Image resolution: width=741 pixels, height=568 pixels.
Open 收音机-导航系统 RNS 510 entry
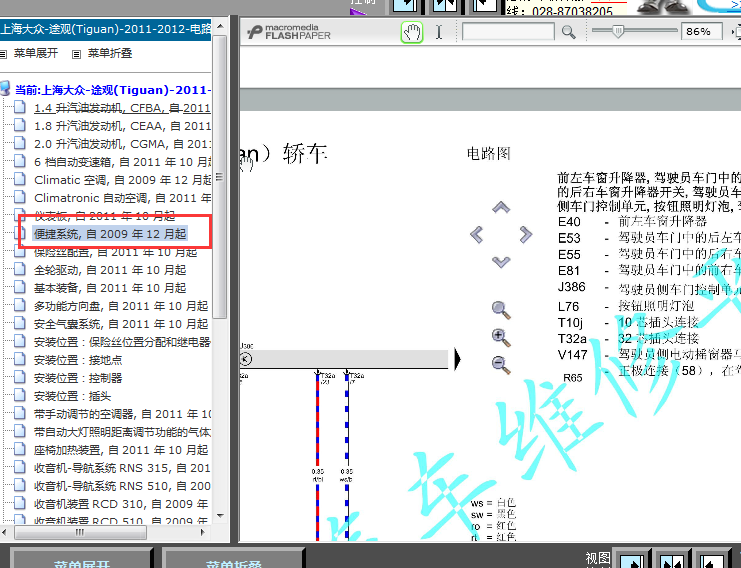pos(122,486)
